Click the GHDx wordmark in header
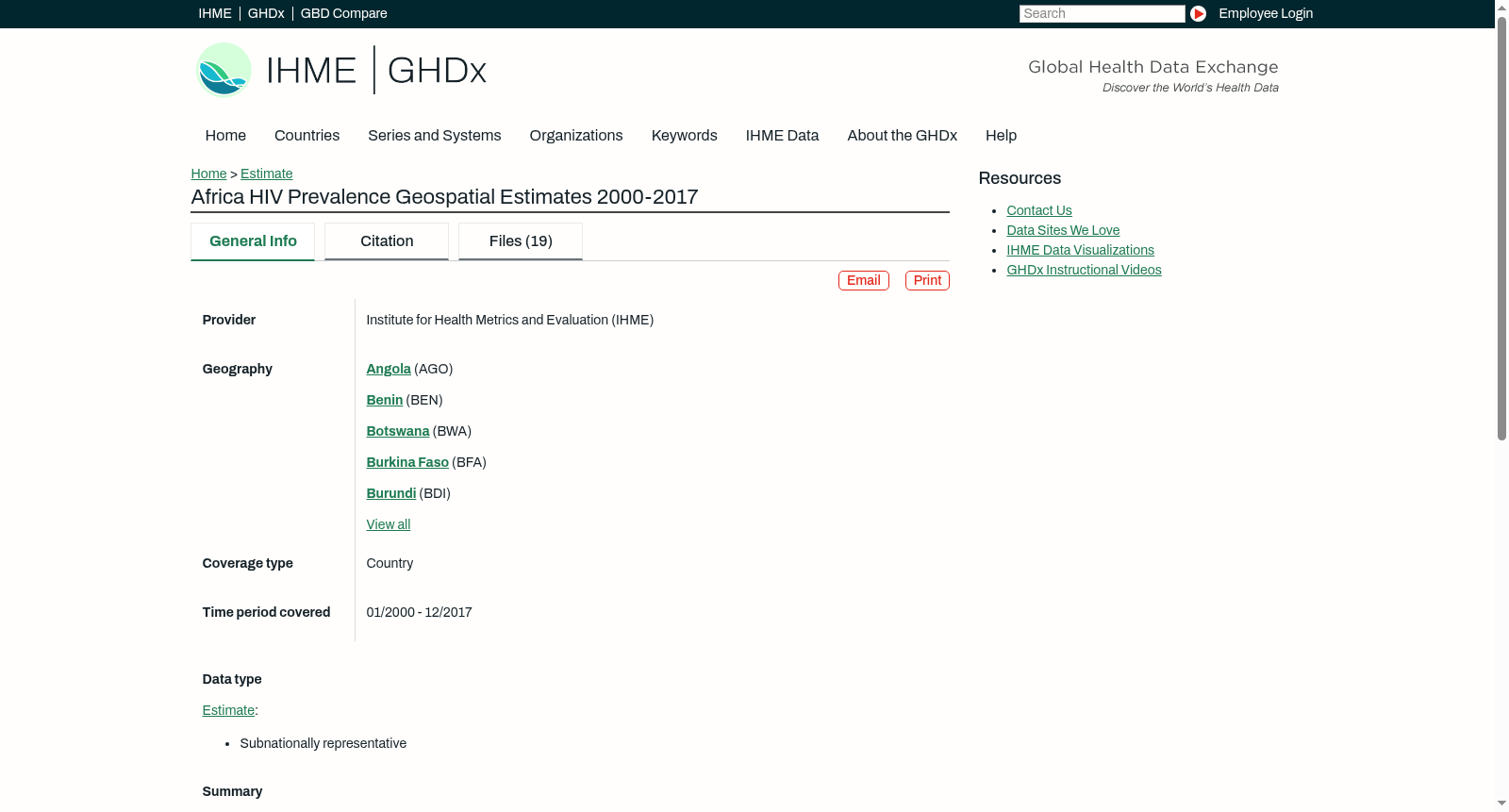Screen dimensions: 1509x812 click(437, 71)
